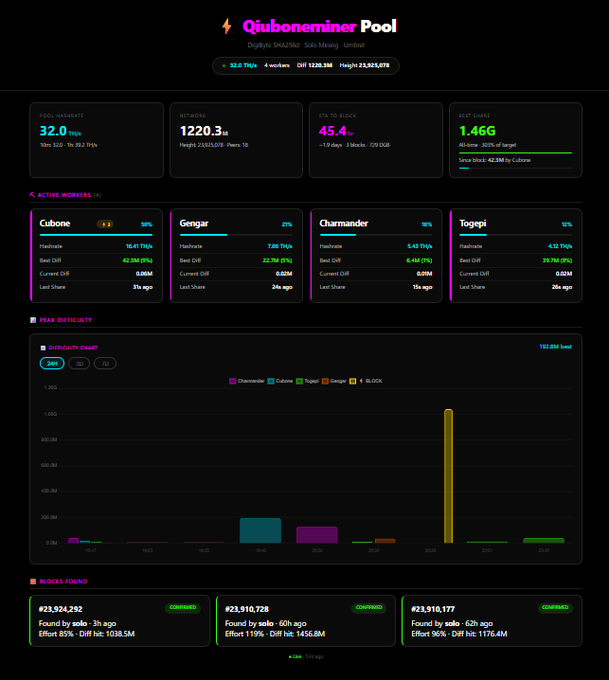The width and height of the screenshot is (609, 680).
Task: Click 'Effort 119% · Diff hit: 1456.8M' text
Action: point(275,634)
